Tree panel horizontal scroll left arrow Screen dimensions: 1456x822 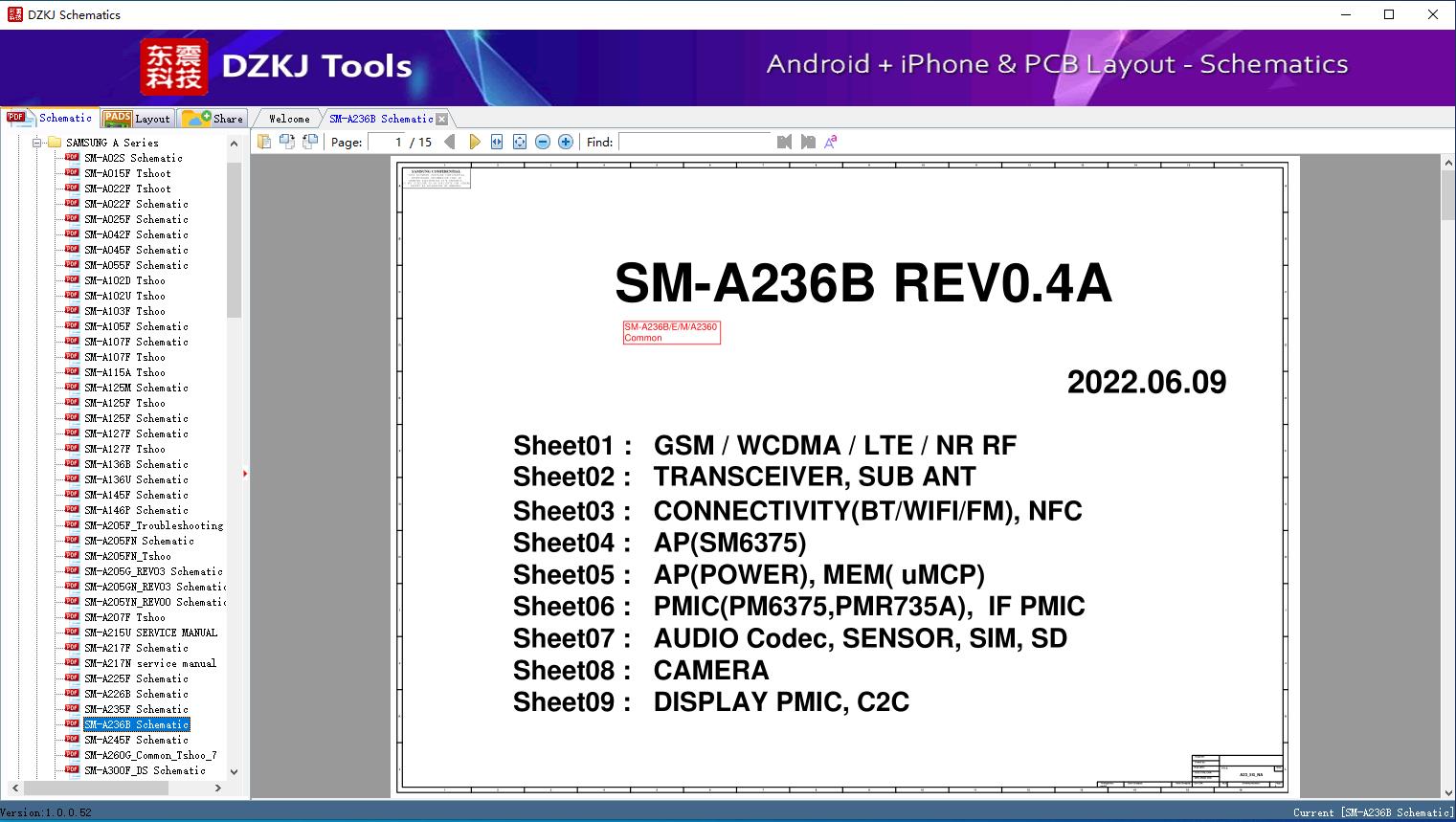point(14,788)
